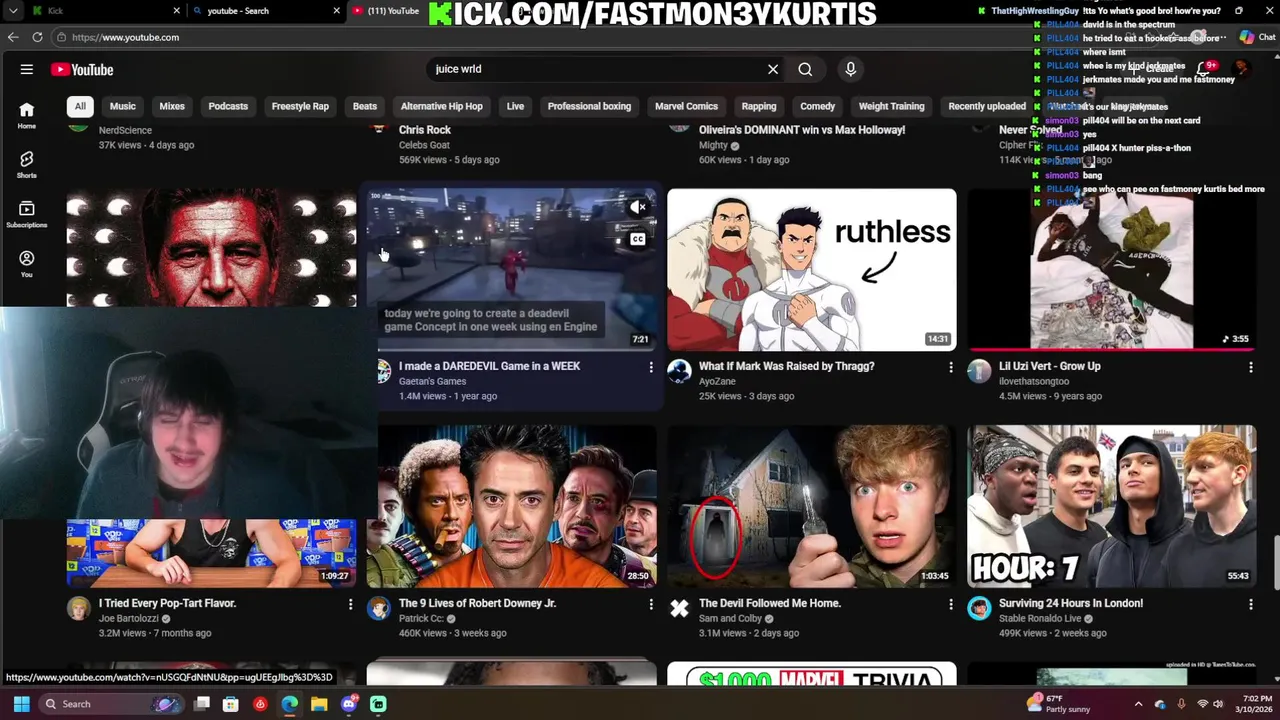Select the Freestyle Rap filter chip
Image resolution: width=1280 pixels, height=720 pixels.
click(300, 106)
